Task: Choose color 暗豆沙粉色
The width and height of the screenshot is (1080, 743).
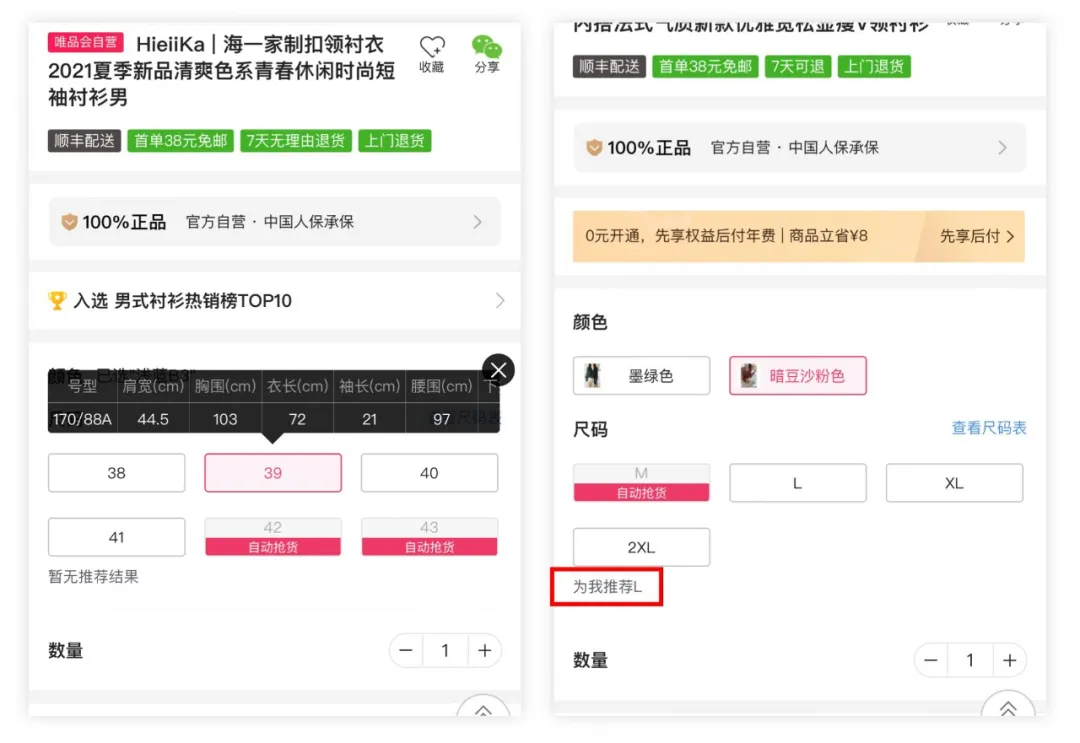Action: pyautogui.click(x=798, y=375)
